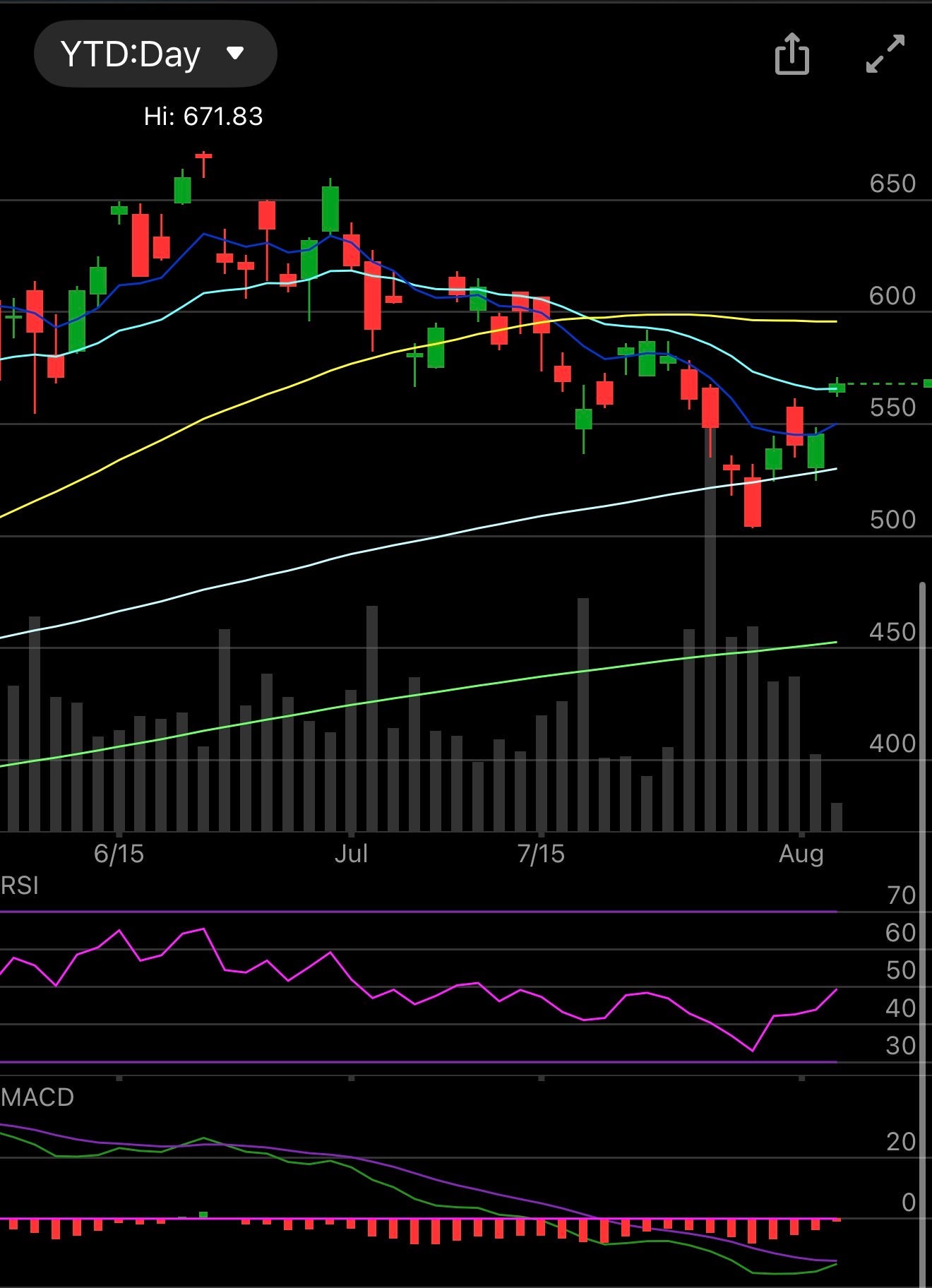
Task: Click the 450 price axis label
Action: [x=892, y=632]
